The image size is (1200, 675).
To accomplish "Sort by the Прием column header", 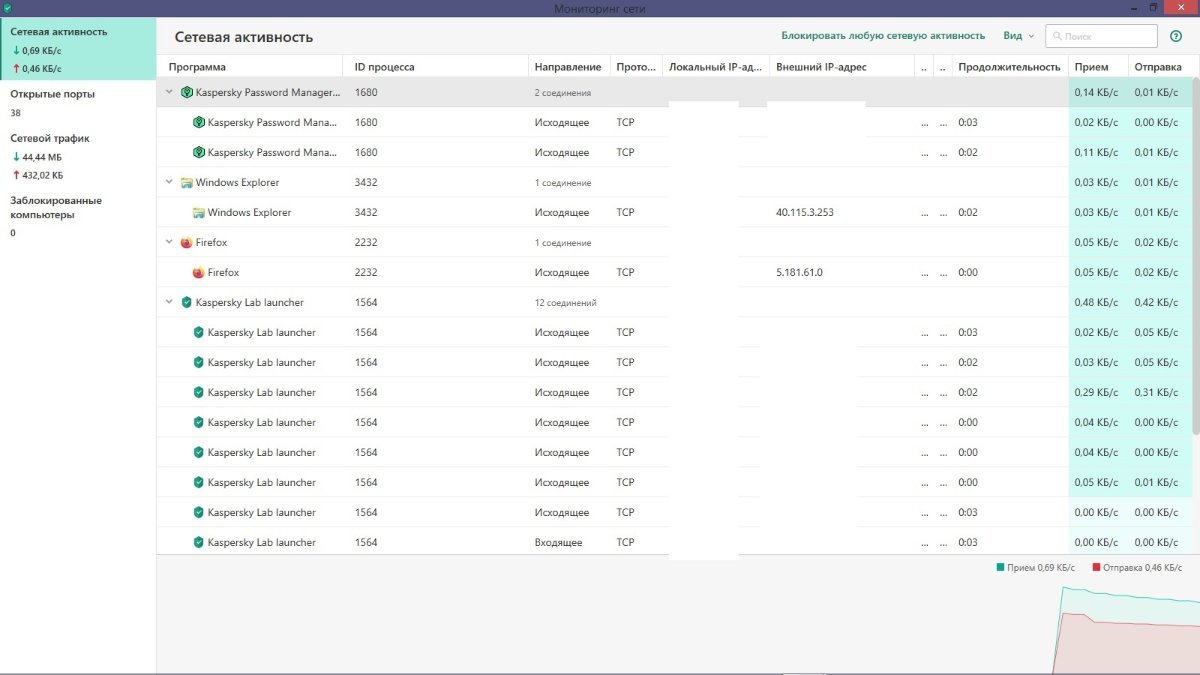I will pos(1091,67).
